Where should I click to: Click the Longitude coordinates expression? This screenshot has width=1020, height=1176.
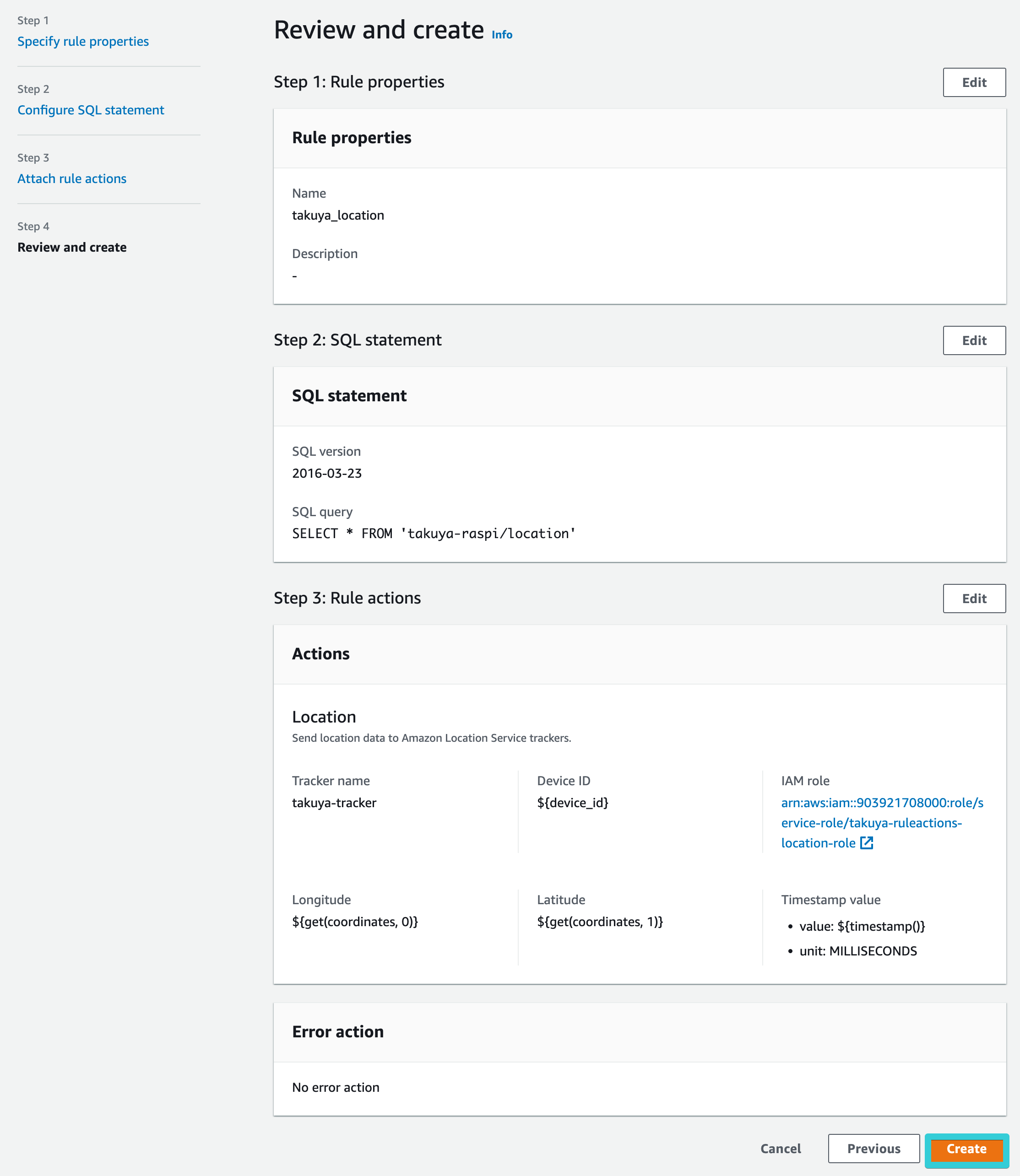[x=355, y=922]
